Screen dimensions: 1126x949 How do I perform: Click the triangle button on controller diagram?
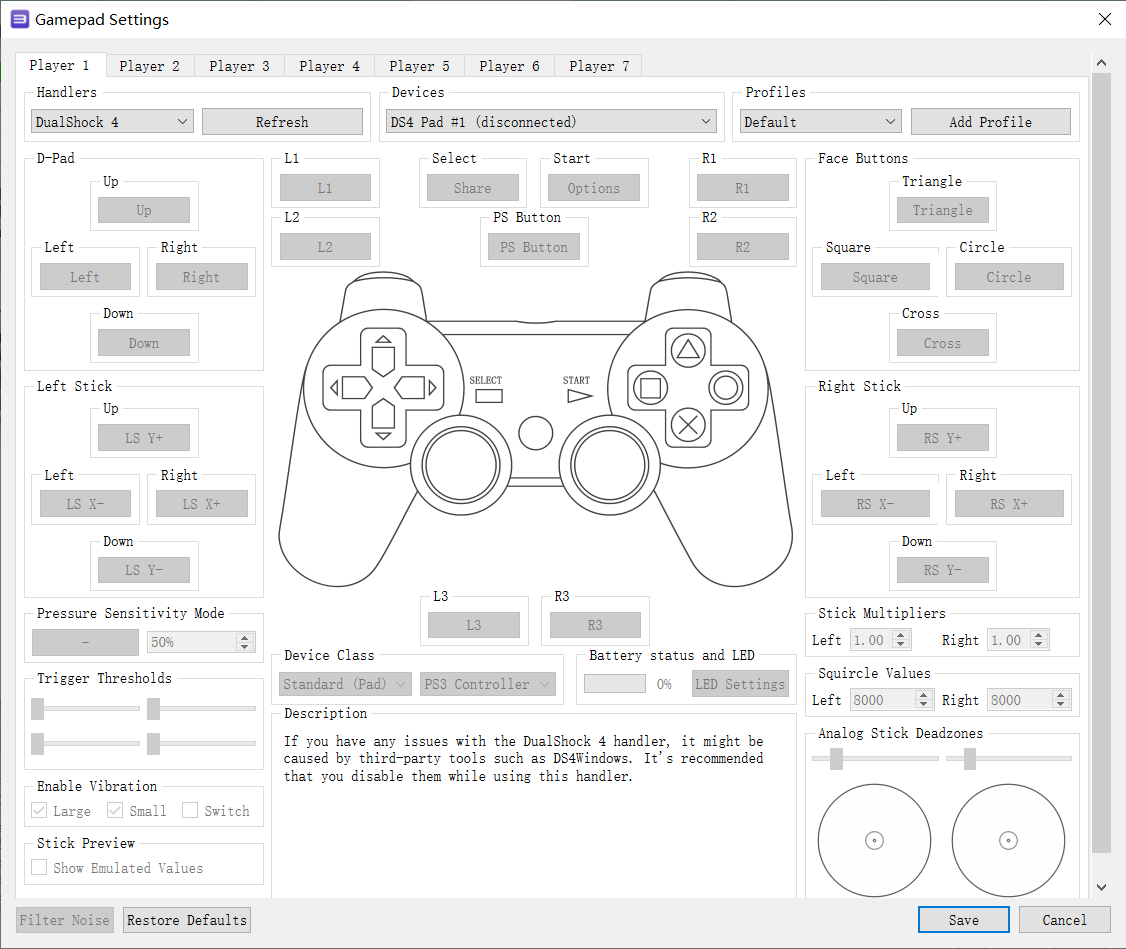tap(688, 350)
